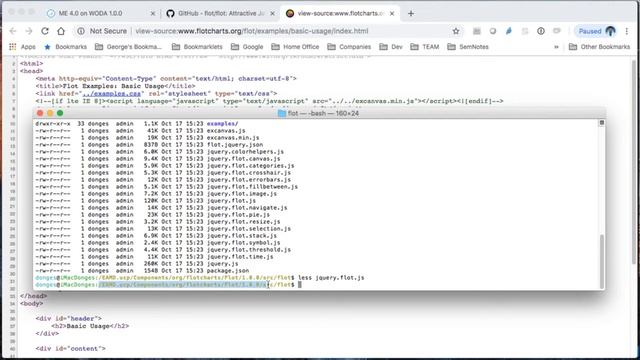640x360 pixels.
Task: Bookmark this page with the star icon
Action: point(456,31)
